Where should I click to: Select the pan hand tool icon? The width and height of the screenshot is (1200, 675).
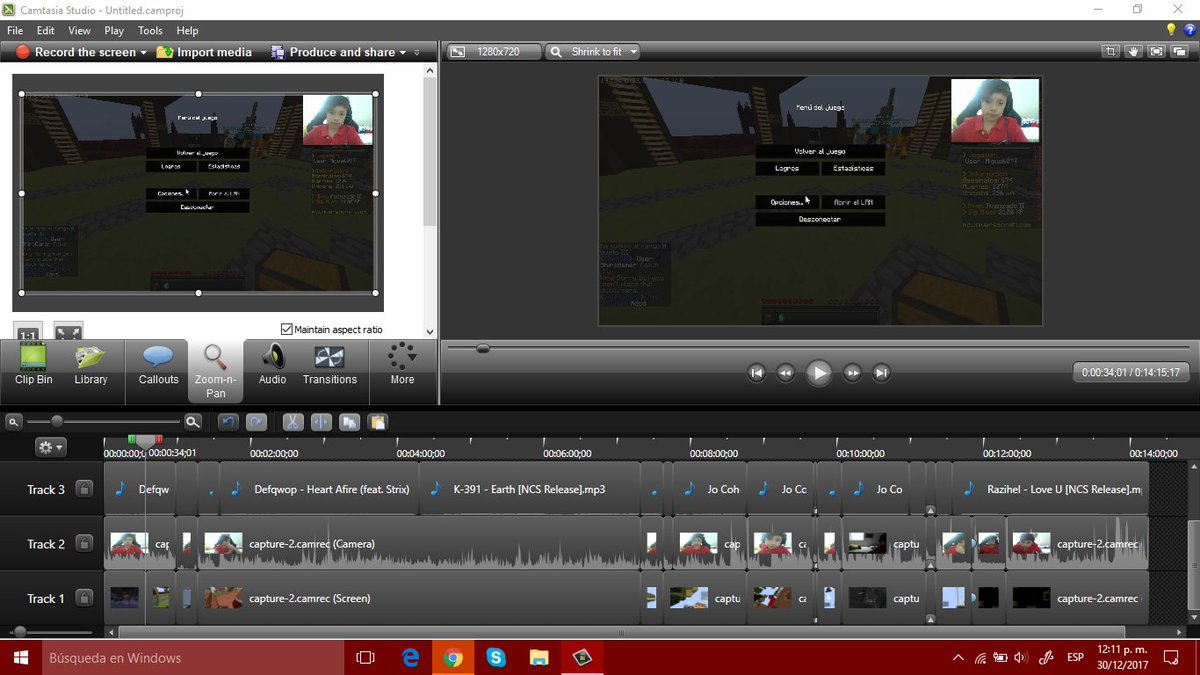click(1133, 51)
